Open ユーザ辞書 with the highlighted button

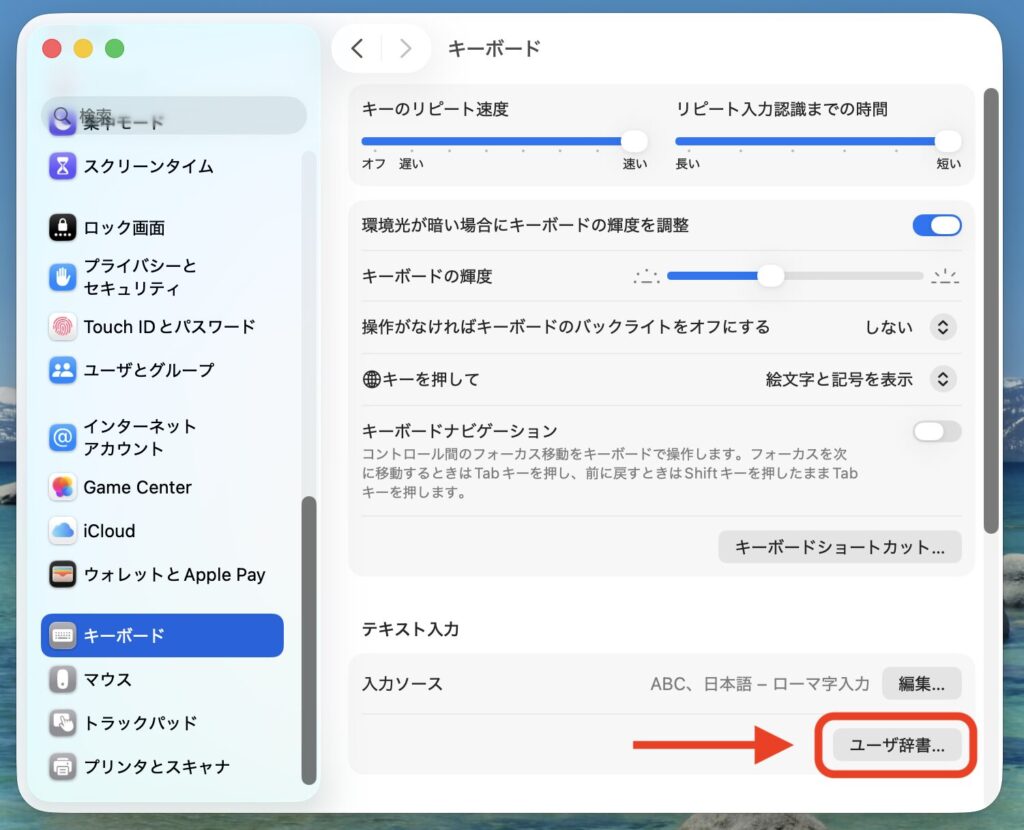point(896,745)
